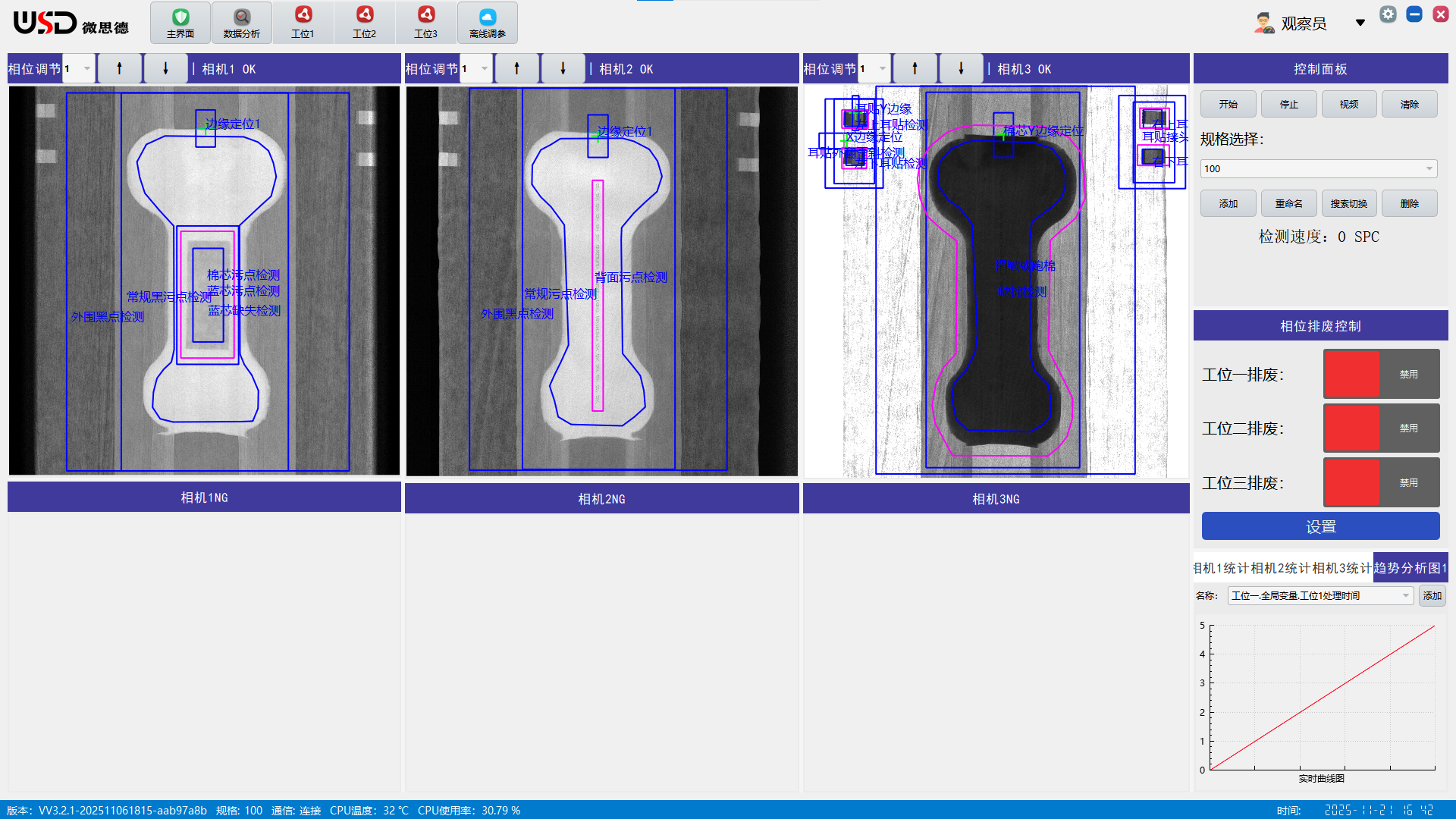Shift camera 1 phase up with arrow
The image size is (1456, 819).
119,69
